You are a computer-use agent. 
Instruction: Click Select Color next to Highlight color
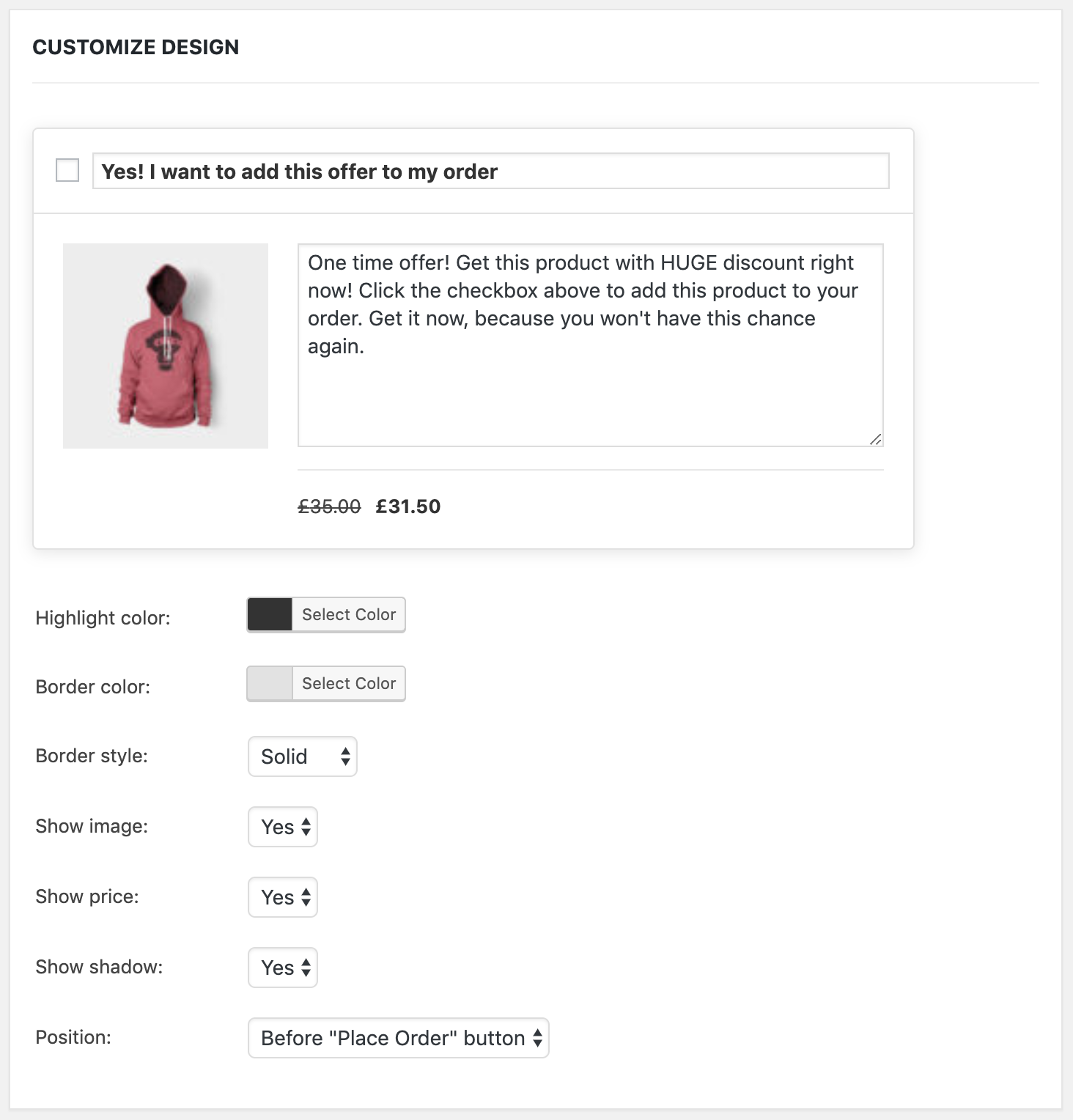click(x=347, y=614)
